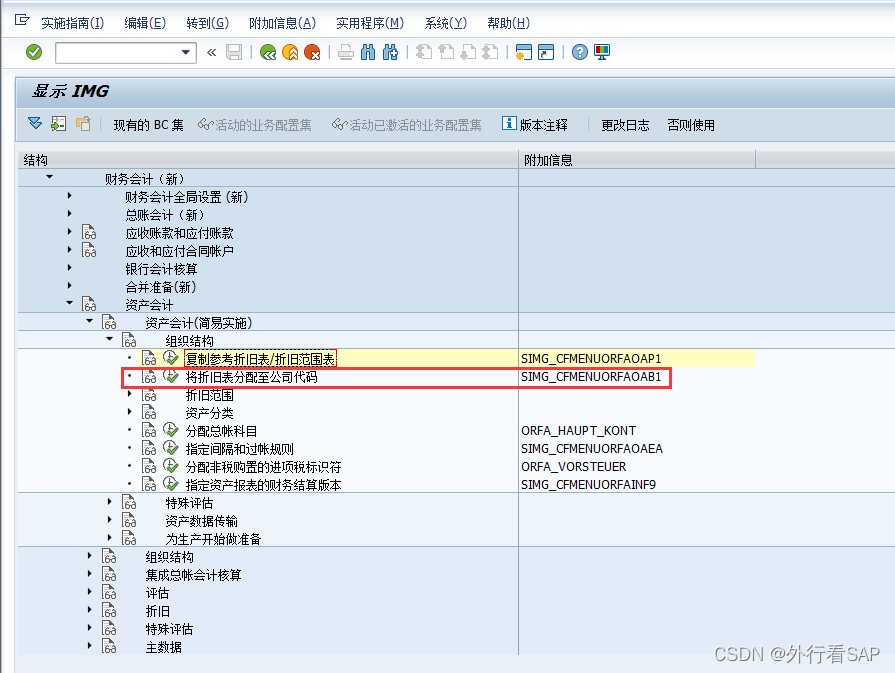Click the Back navigation icon
Viewport: 895px width, 673px height.
click(x=267, y=53)
